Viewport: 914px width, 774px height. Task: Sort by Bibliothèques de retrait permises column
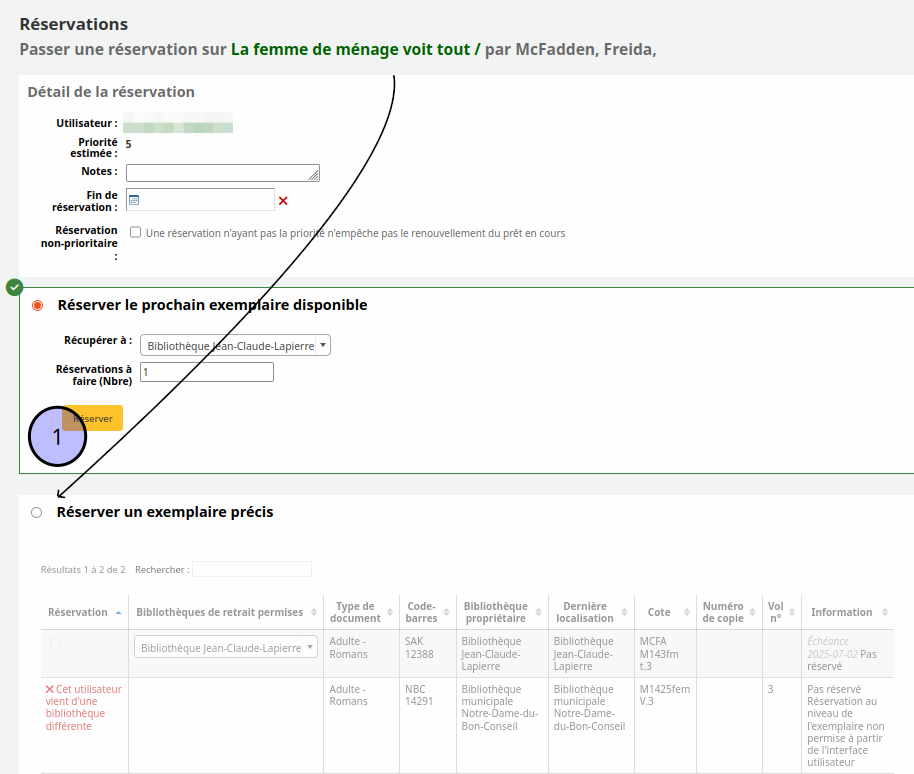click(x=226, y=612)
